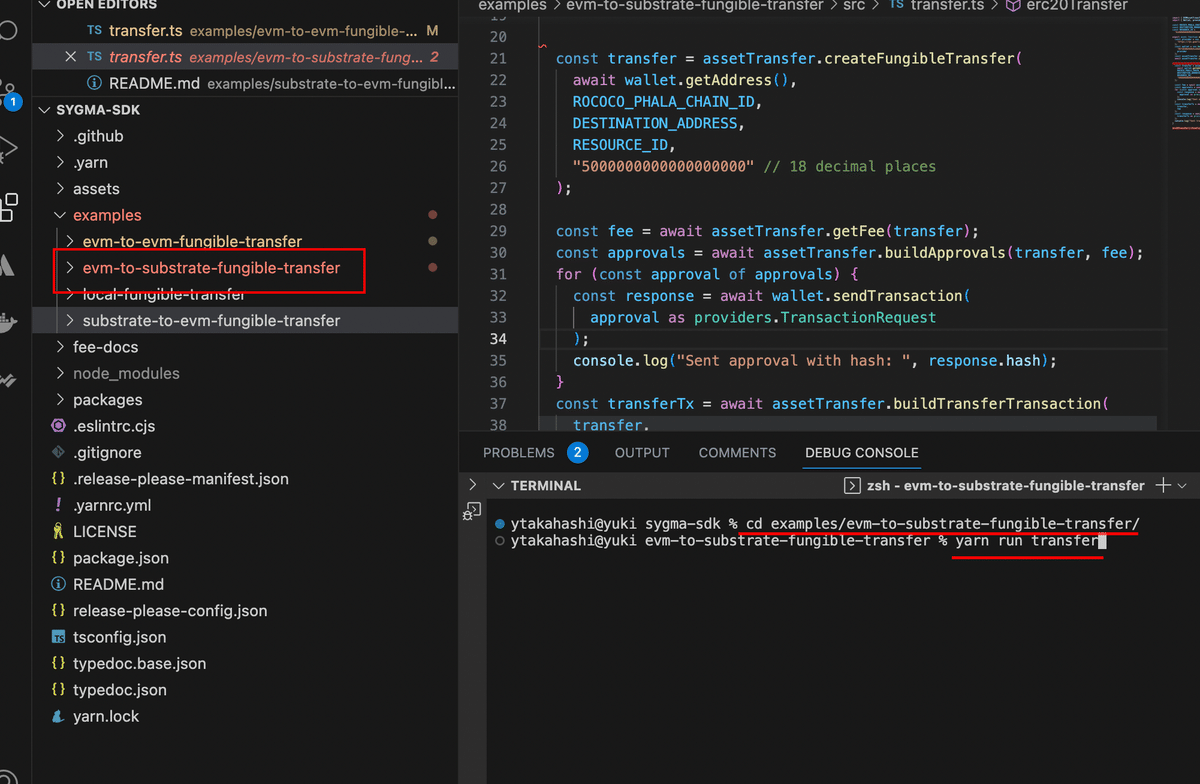Click the "5000000000000000000" string literal

pyautogui.click(x=663, y=166)
